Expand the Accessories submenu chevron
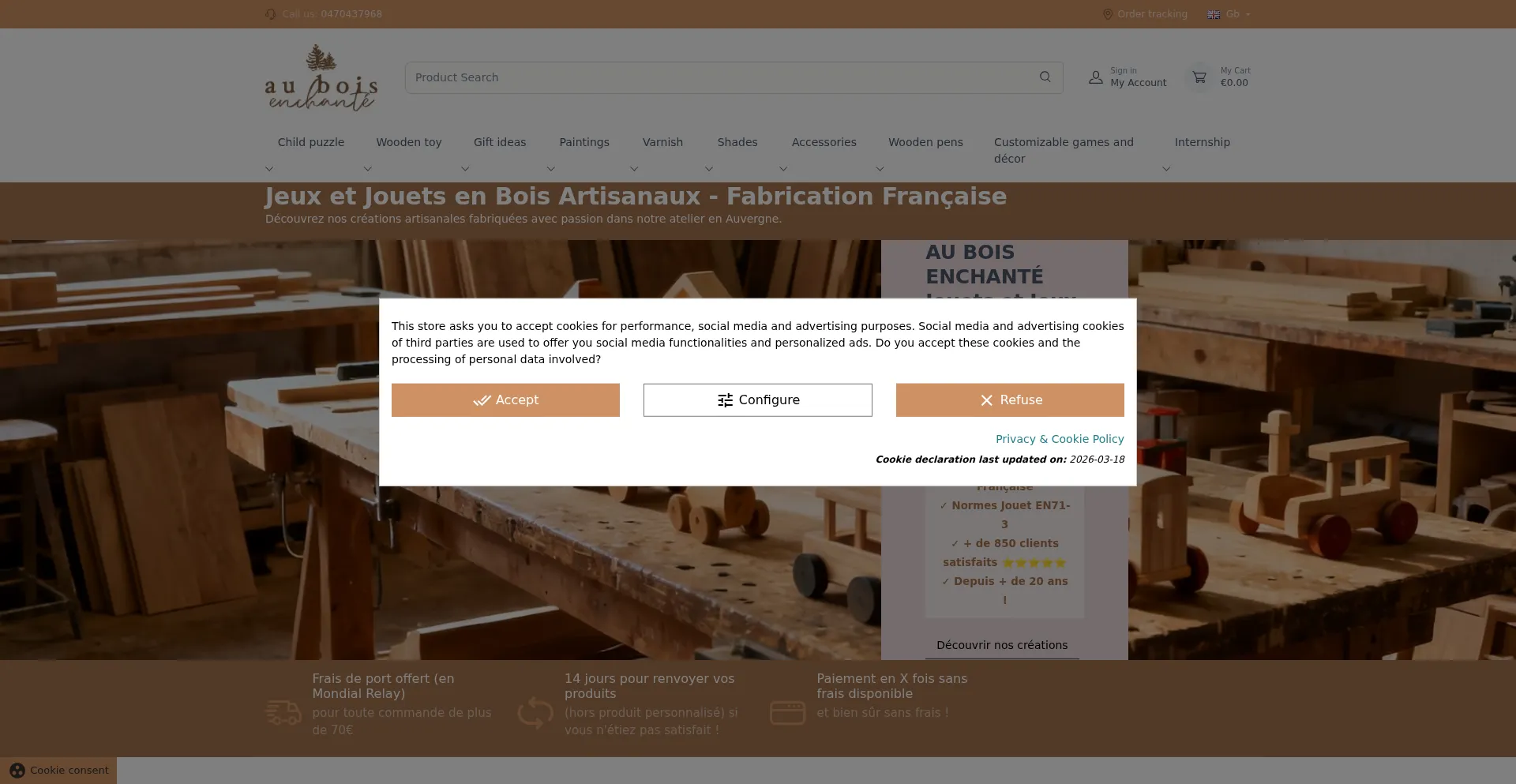The height and width of the screenshot is (784, 1516). tap(783, 169)
